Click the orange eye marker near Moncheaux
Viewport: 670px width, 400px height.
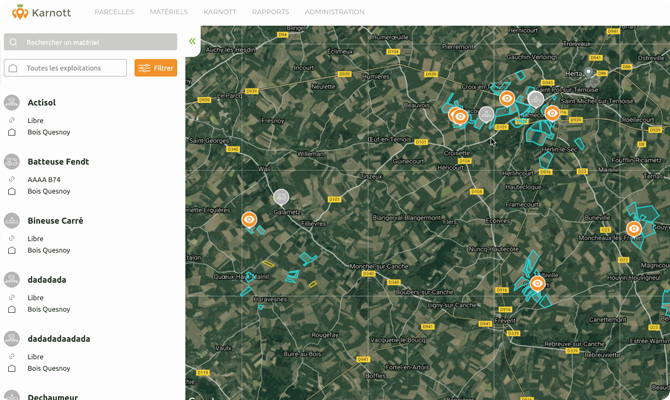(634, 229)
